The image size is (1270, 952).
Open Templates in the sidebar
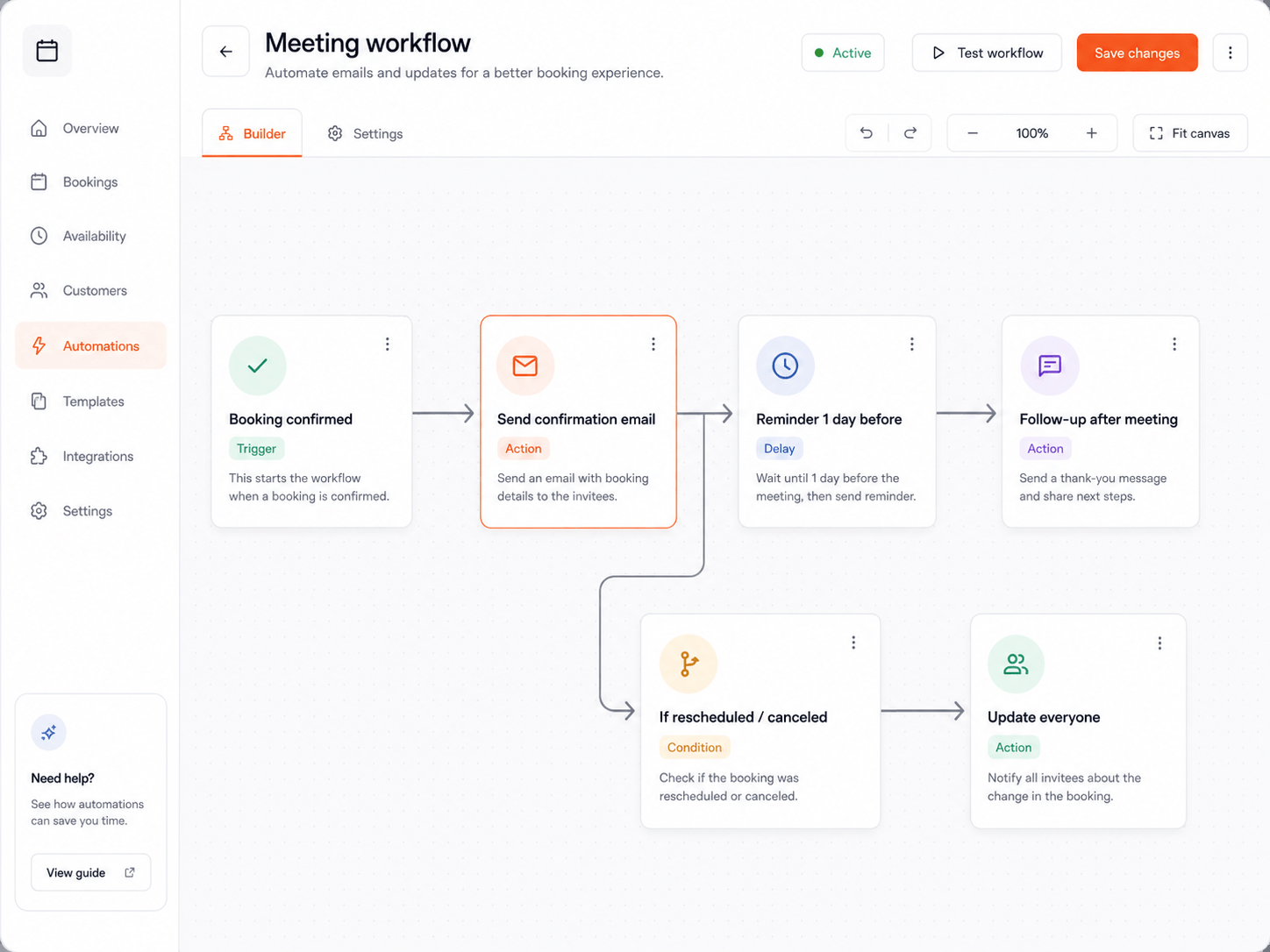(90, 401)
